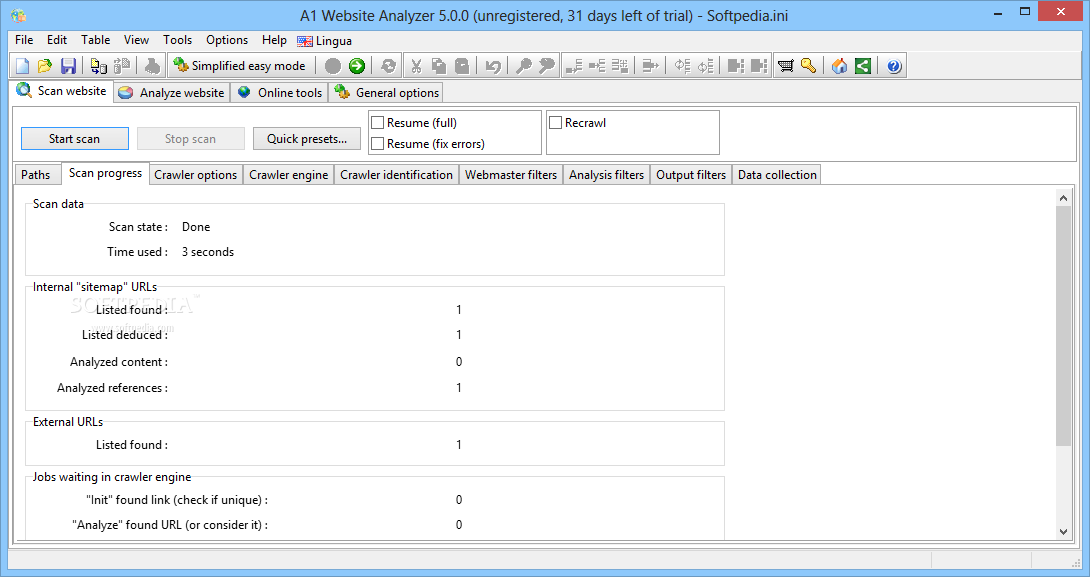The width and height of the screenshot is (1090, 577).
Task: Click the blue help question mark icon
Action: tap(894, 66)
